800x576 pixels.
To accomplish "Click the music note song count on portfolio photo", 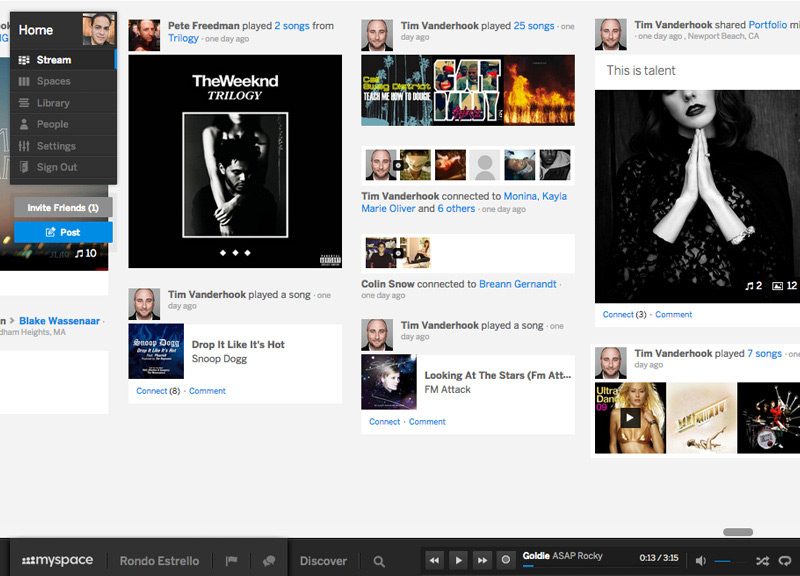I will click(x=754, y=286).
